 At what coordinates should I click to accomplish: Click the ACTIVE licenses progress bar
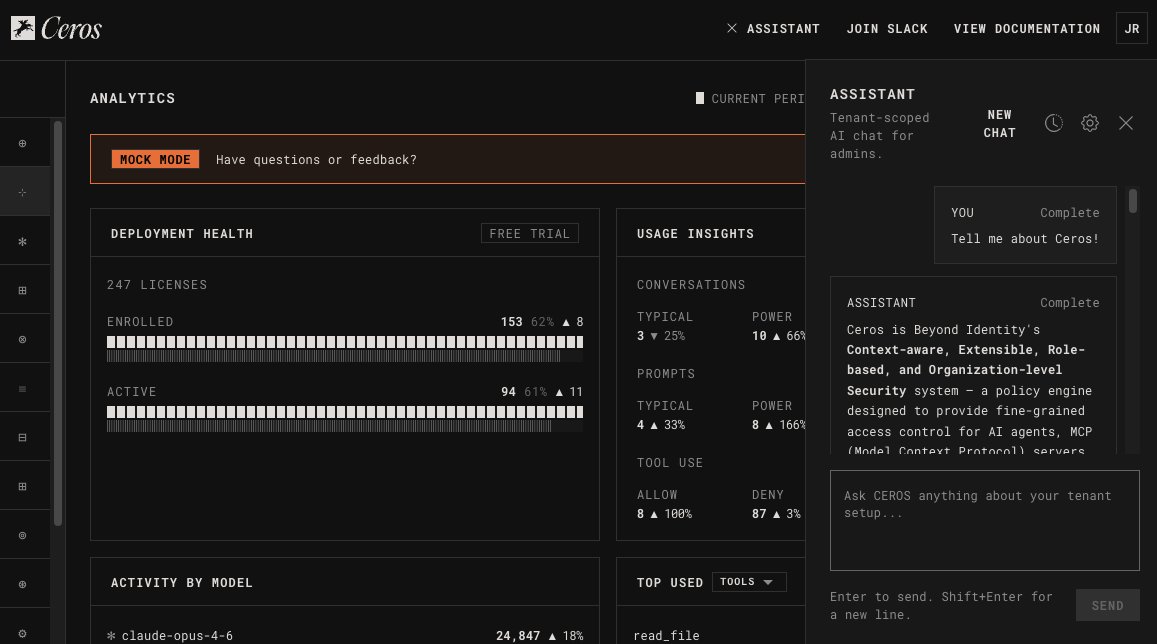click(x=345, y=418)
